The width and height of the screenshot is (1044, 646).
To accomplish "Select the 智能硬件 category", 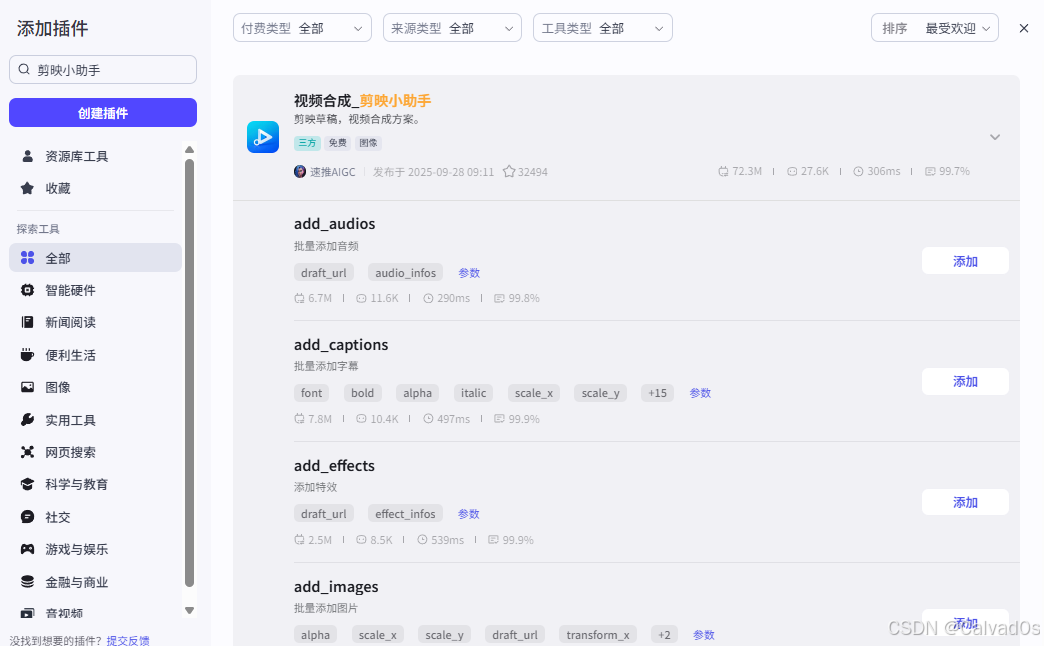I will pyautogui.click(x=95, y=290).
